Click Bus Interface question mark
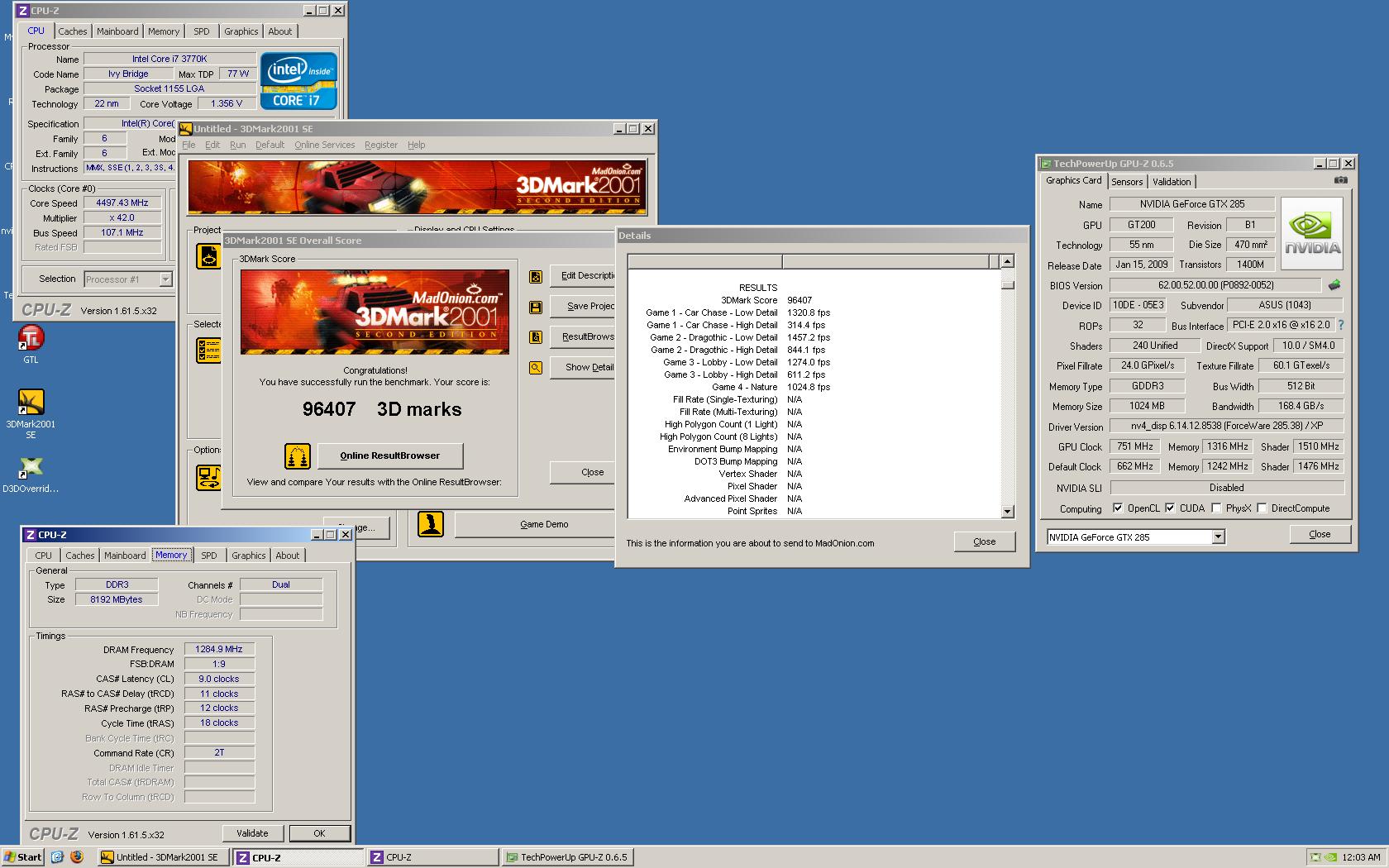1389x868 pixels. [1341, 326]
